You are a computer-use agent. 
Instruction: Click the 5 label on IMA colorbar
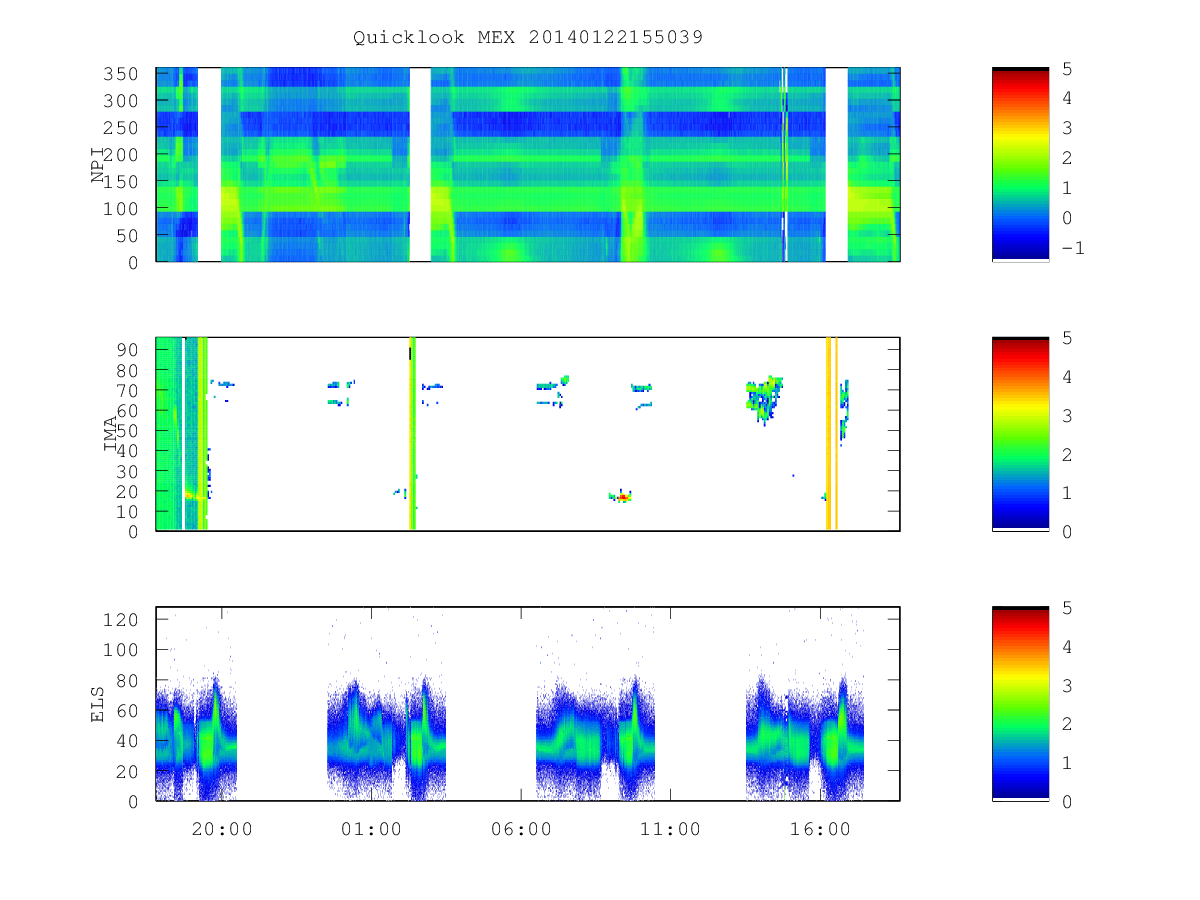pos(1066,338)
